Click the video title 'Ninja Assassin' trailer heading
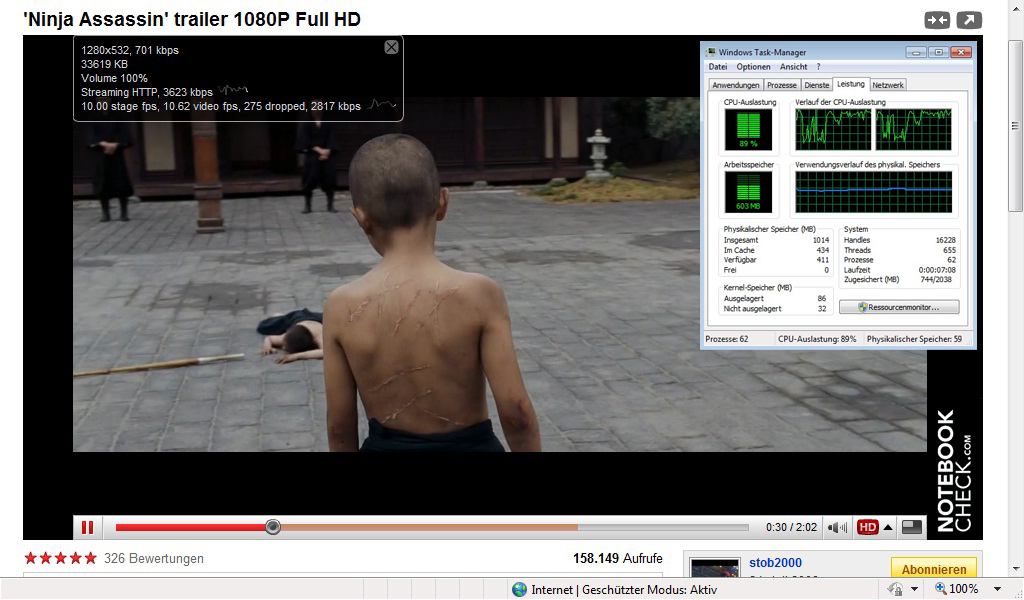 click(192, 20)
